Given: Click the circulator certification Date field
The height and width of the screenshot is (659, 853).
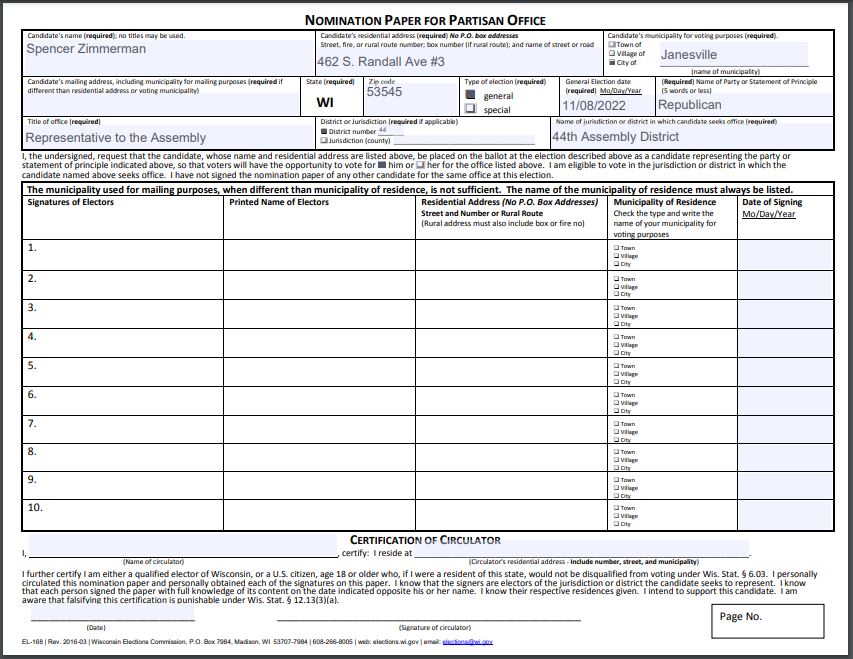Looking at the screenshot, I should (112, 612).
